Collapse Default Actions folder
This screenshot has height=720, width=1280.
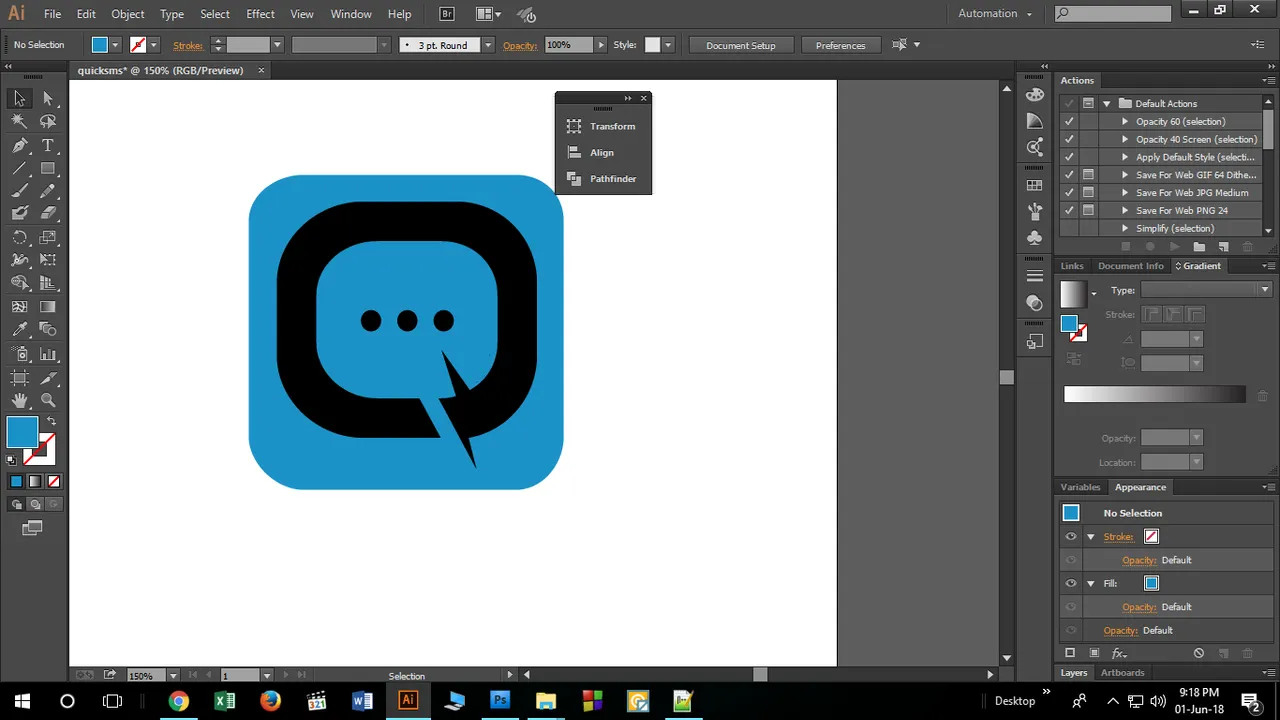[1107, 103]
